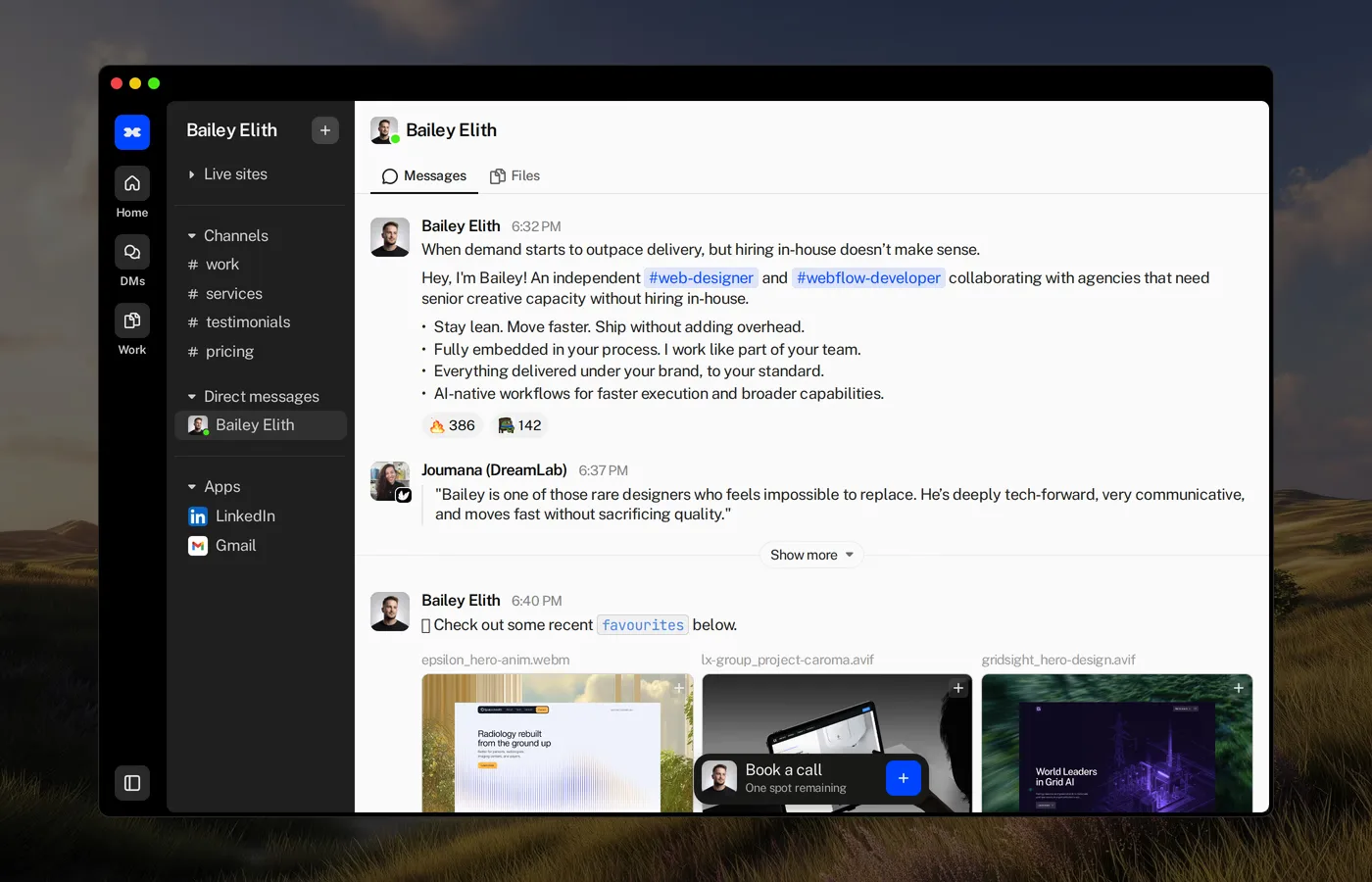1372x882 pixels.
Task: Open the lx-group_project-caroma.avif thumbnail
Action: click(837, 743)
